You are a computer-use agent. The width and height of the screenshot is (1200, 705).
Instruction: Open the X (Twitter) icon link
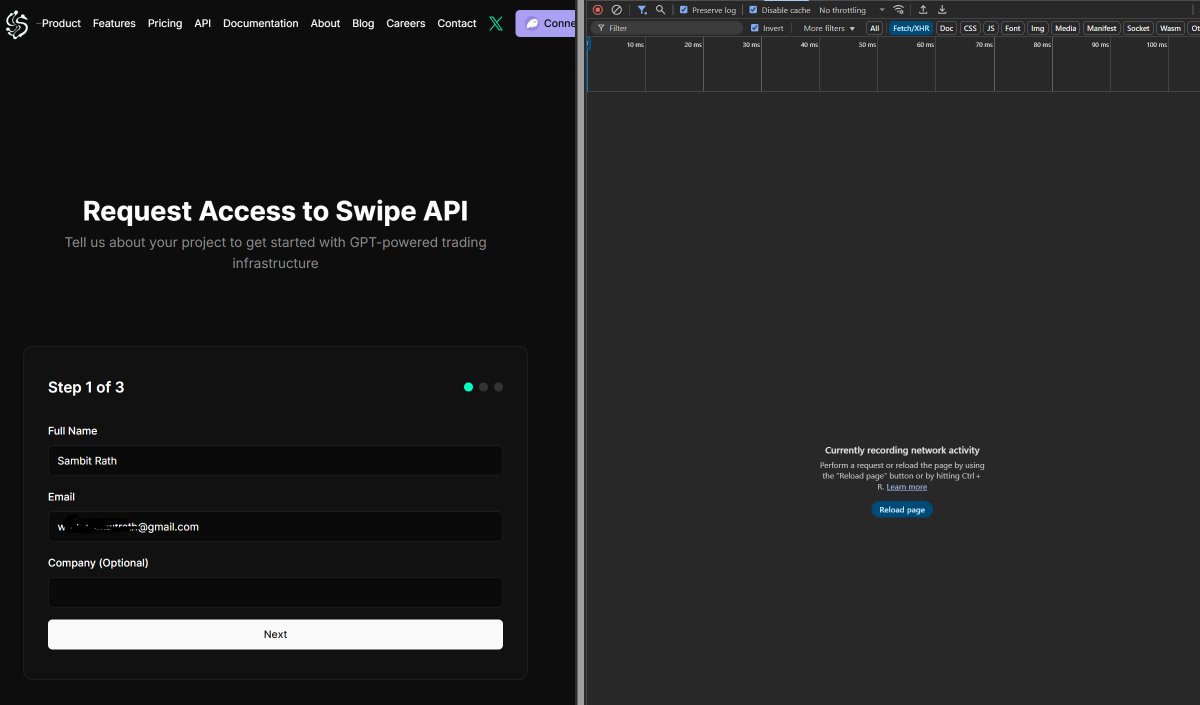[x=496, y=23]
